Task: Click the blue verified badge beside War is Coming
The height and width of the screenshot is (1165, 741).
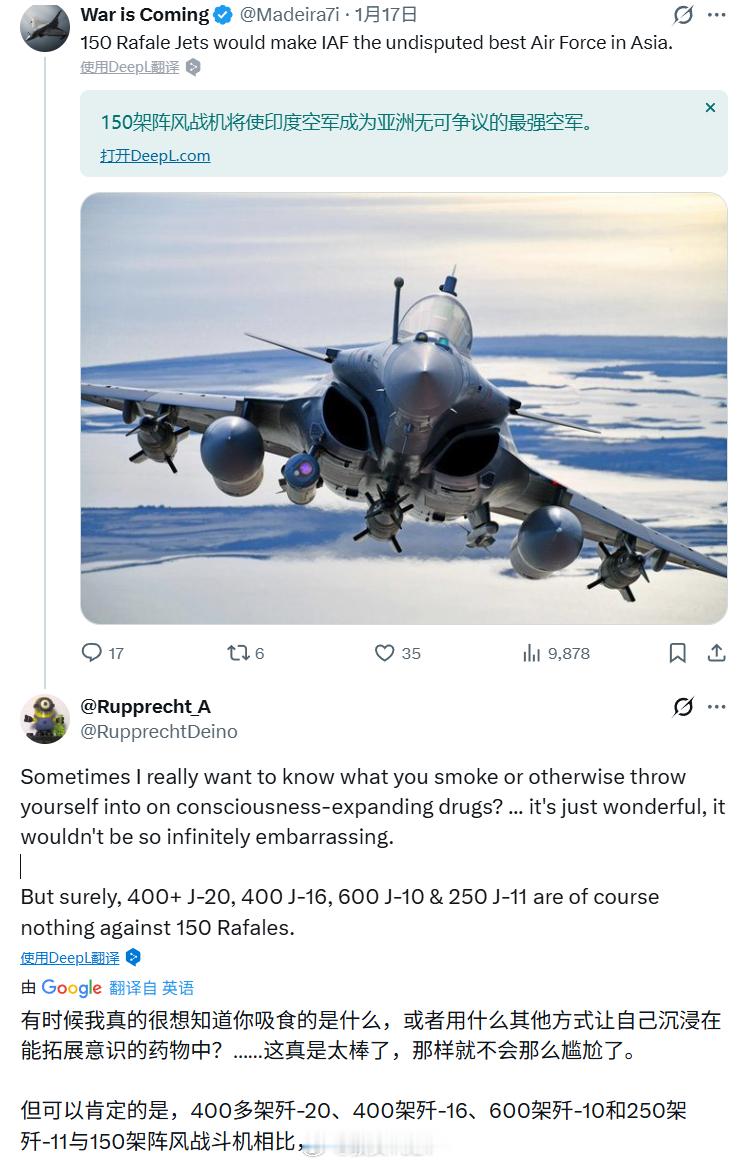Action: click(x=223, y=15)
